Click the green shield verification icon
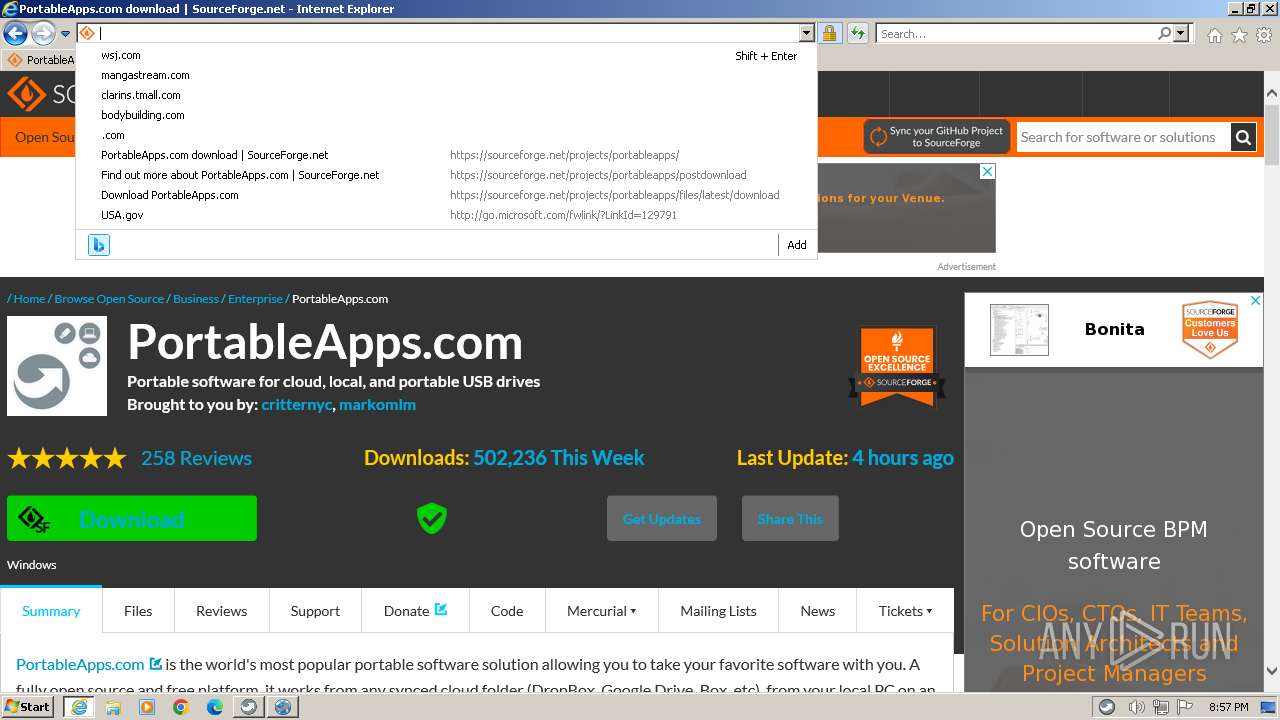Viewport: 1280px width, 720px height. [432, 518]
